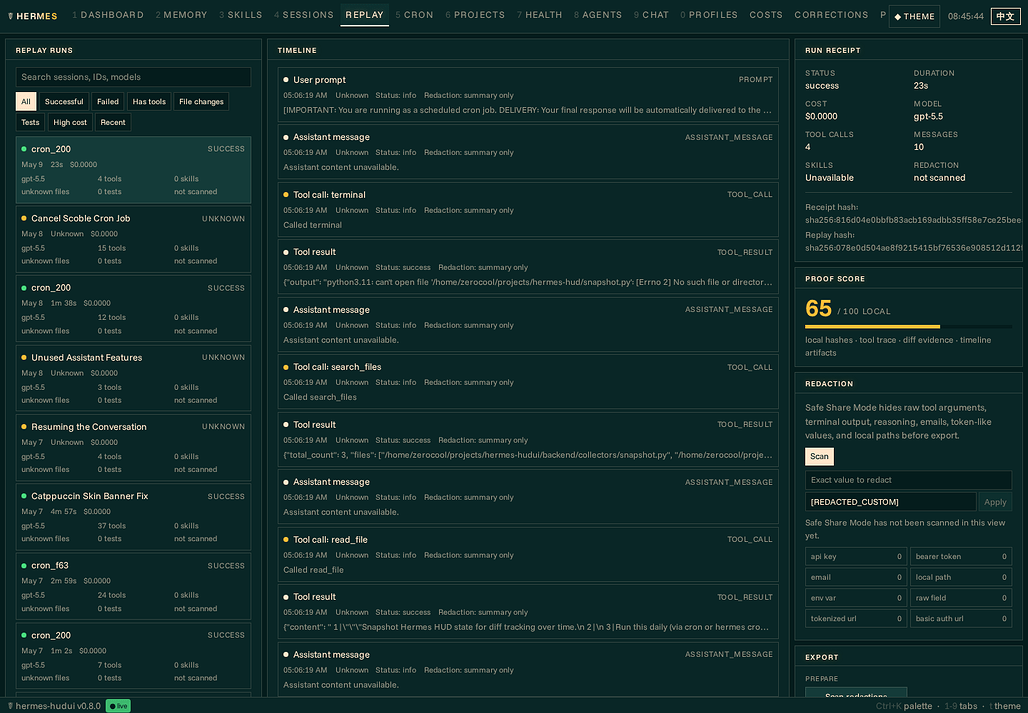Open the Dashboard tab

pos(108,14)
